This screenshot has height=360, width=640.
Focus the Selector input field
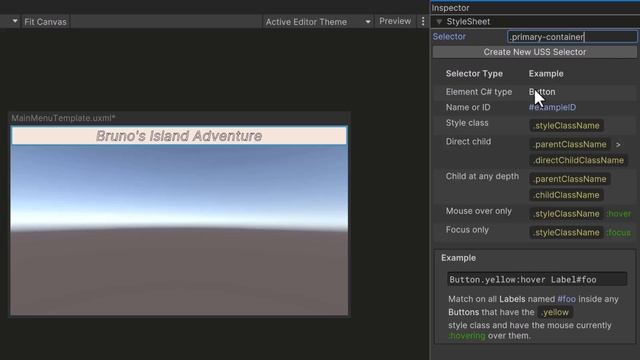coord(572,37)
